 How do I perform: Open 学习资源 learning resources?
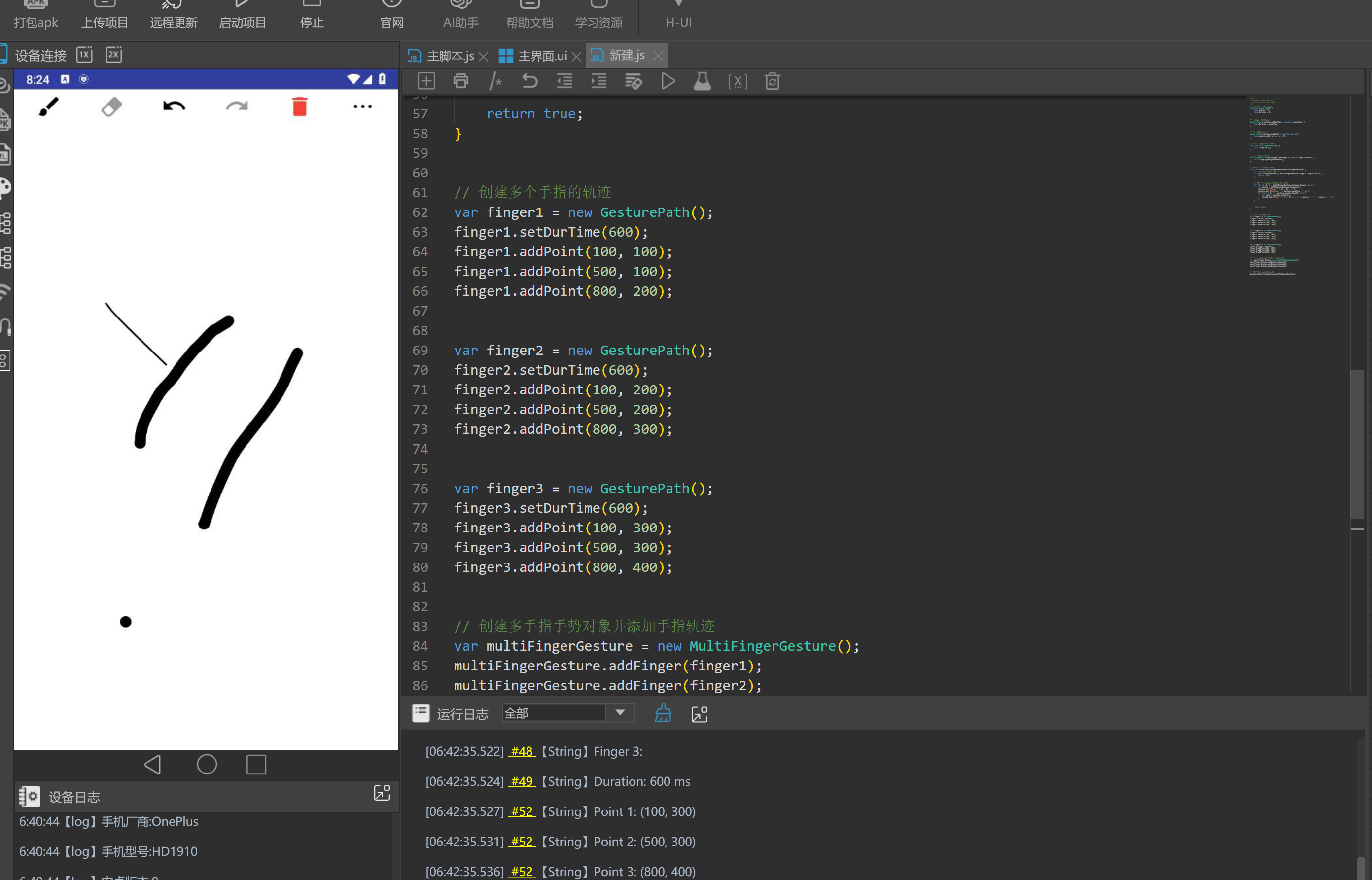599,15
